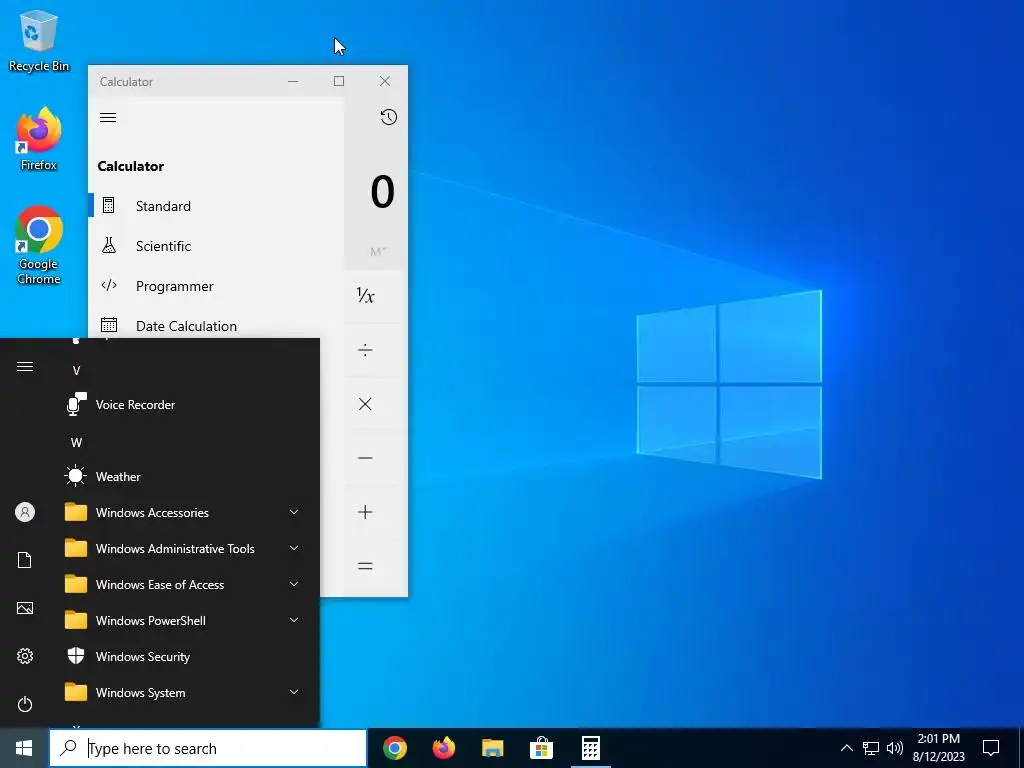Open Microsoft Store from the taskbar

[x=541, y=748]
